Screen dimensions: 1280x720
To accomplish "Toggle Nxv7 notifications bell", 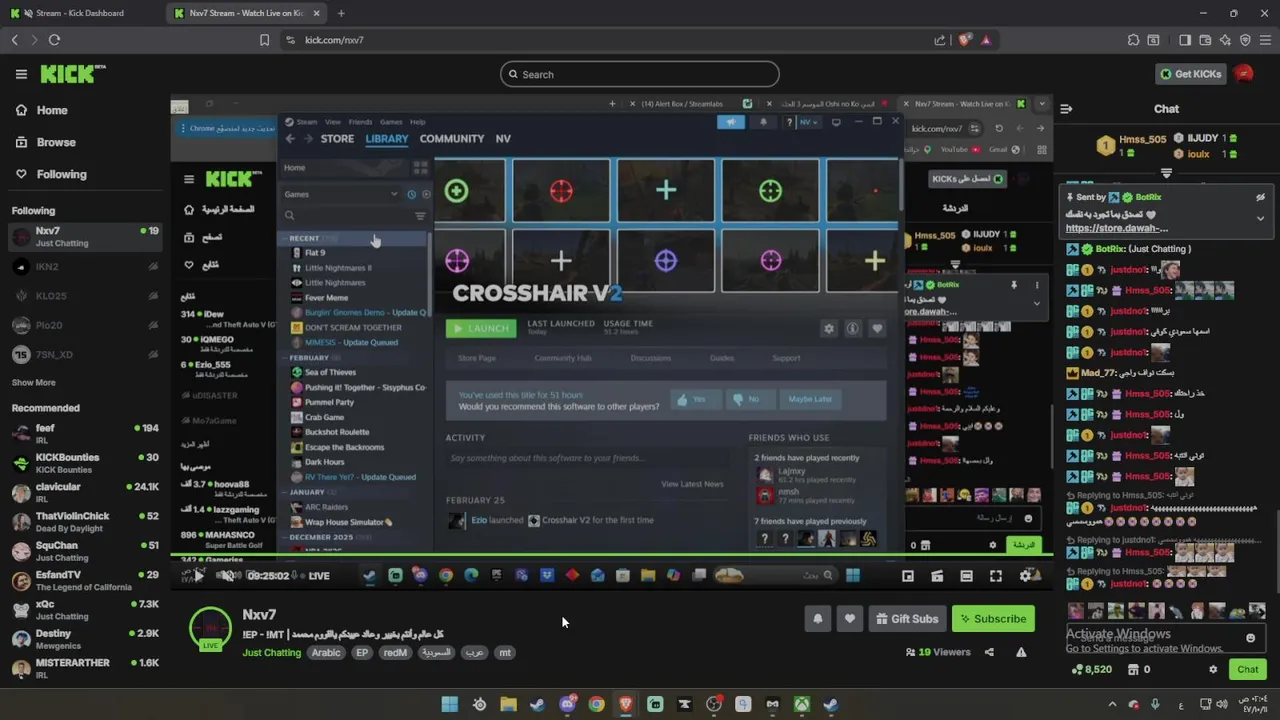I will coord(818,619).
